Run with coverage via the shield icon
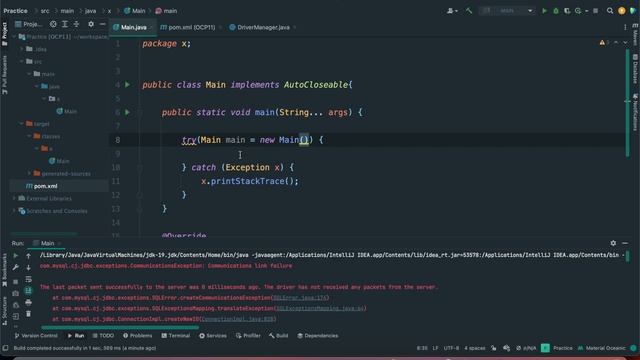This screenshot has width=640, height=360. pos(567,11)
